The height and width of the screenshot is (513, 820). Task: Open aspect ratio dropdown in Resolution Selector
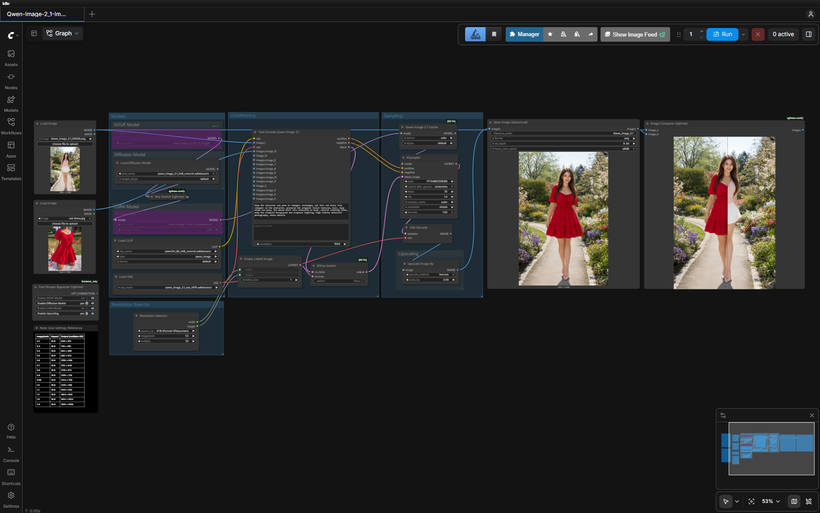coord(166,331)
